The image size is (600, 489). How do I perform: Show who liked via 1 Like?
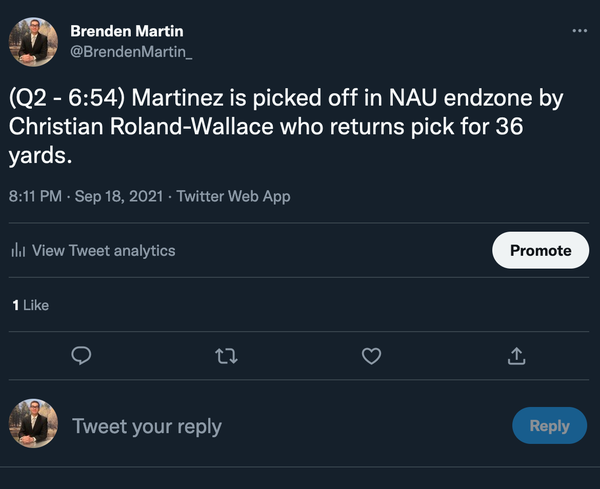pyautogui.click(x=30, y=305)
